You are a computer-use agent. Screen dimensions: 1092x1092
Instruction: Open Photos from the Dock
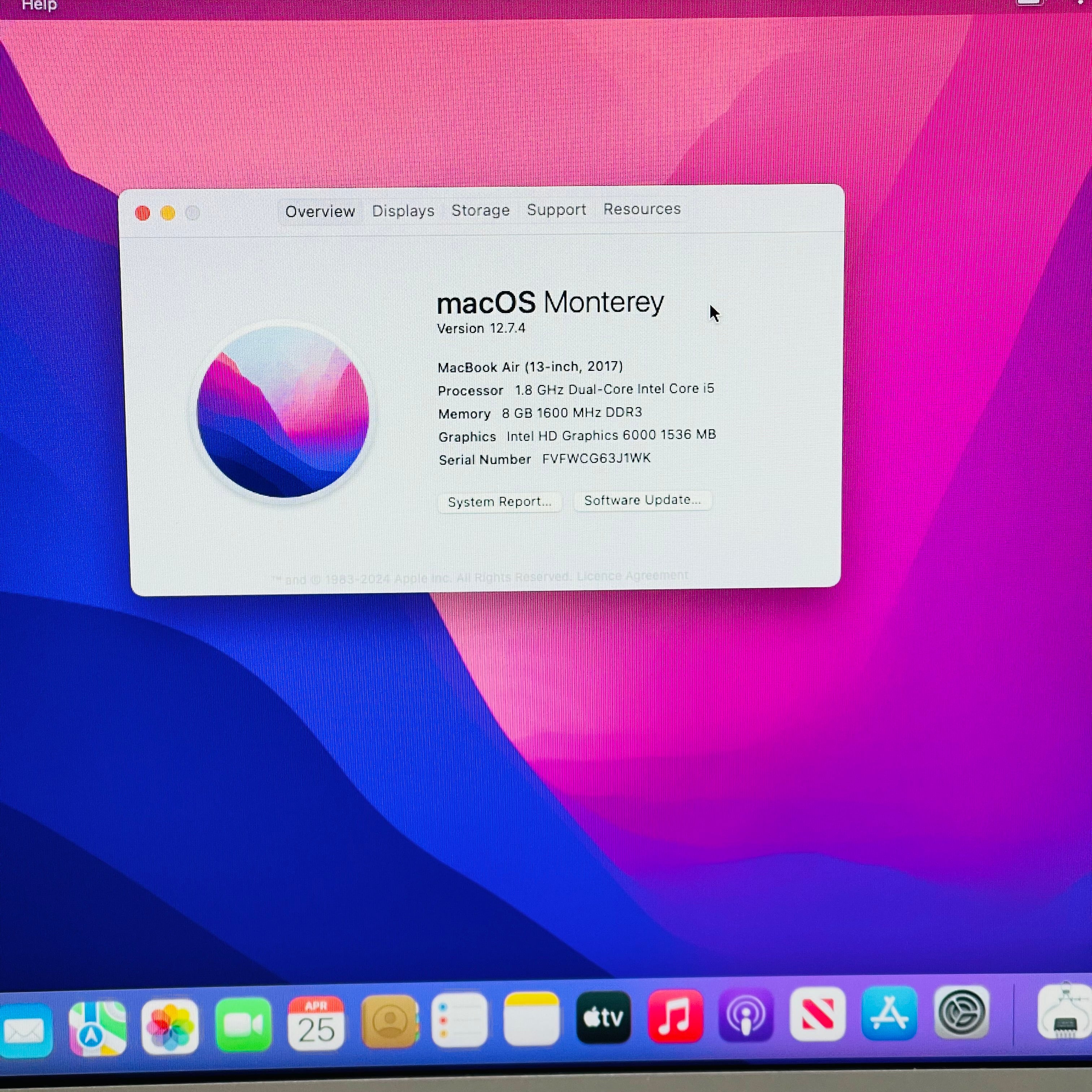coord(170,1026)
